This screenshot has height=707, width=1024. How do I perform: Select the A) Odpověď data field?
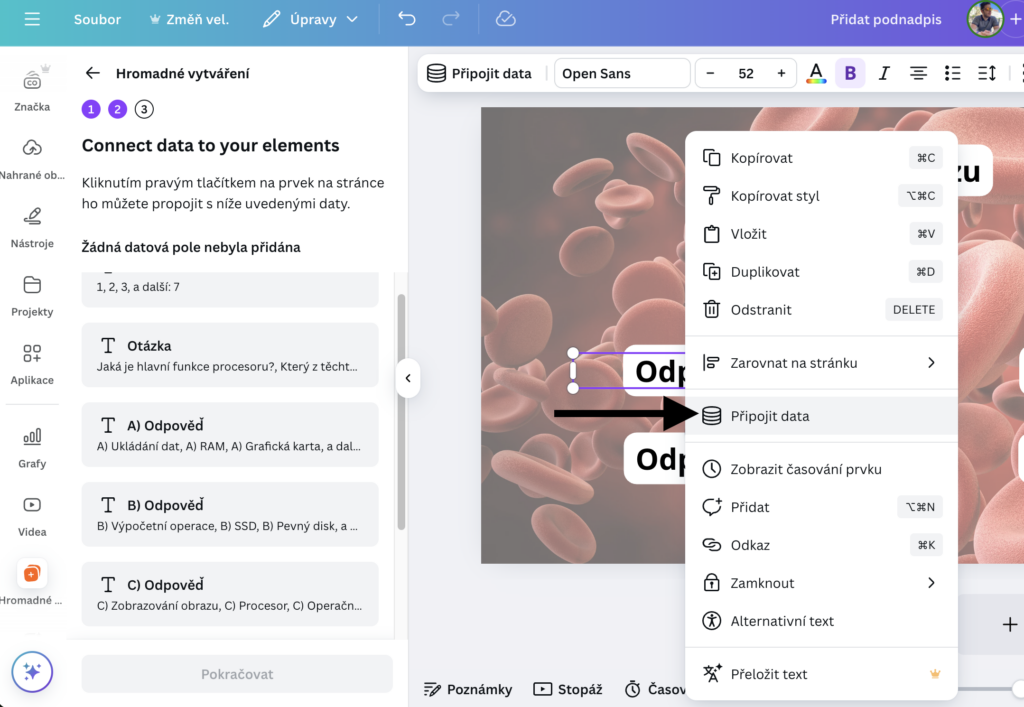click(x=230, y=435)
